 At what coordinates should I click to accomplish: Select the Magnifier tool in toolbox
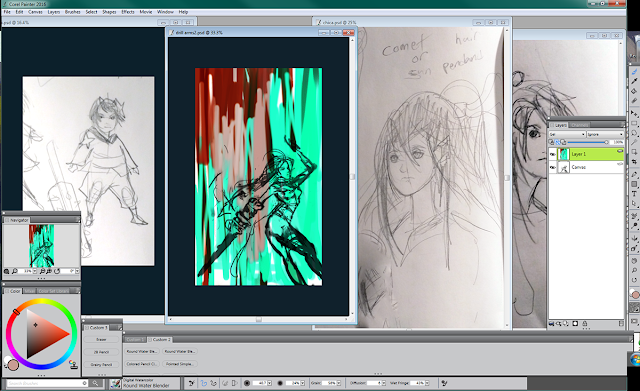634,270
